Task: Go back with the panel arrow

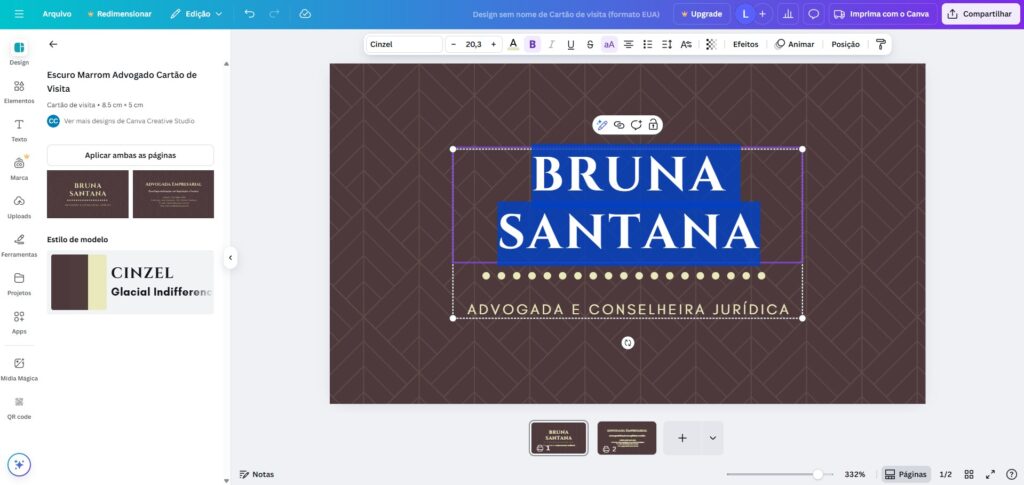Action: 54,44
